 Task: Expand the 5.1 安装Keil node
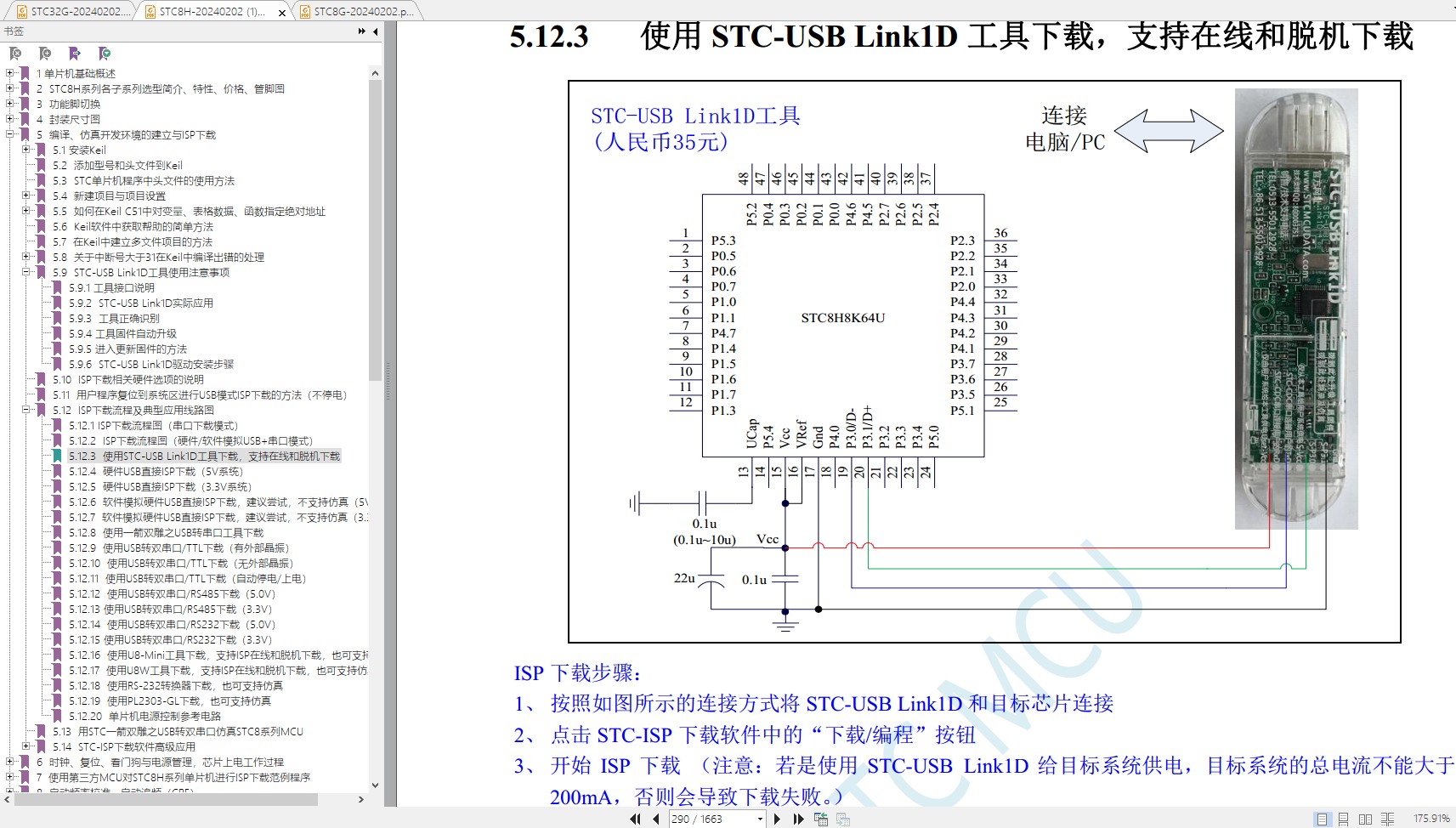click(26, 150)
